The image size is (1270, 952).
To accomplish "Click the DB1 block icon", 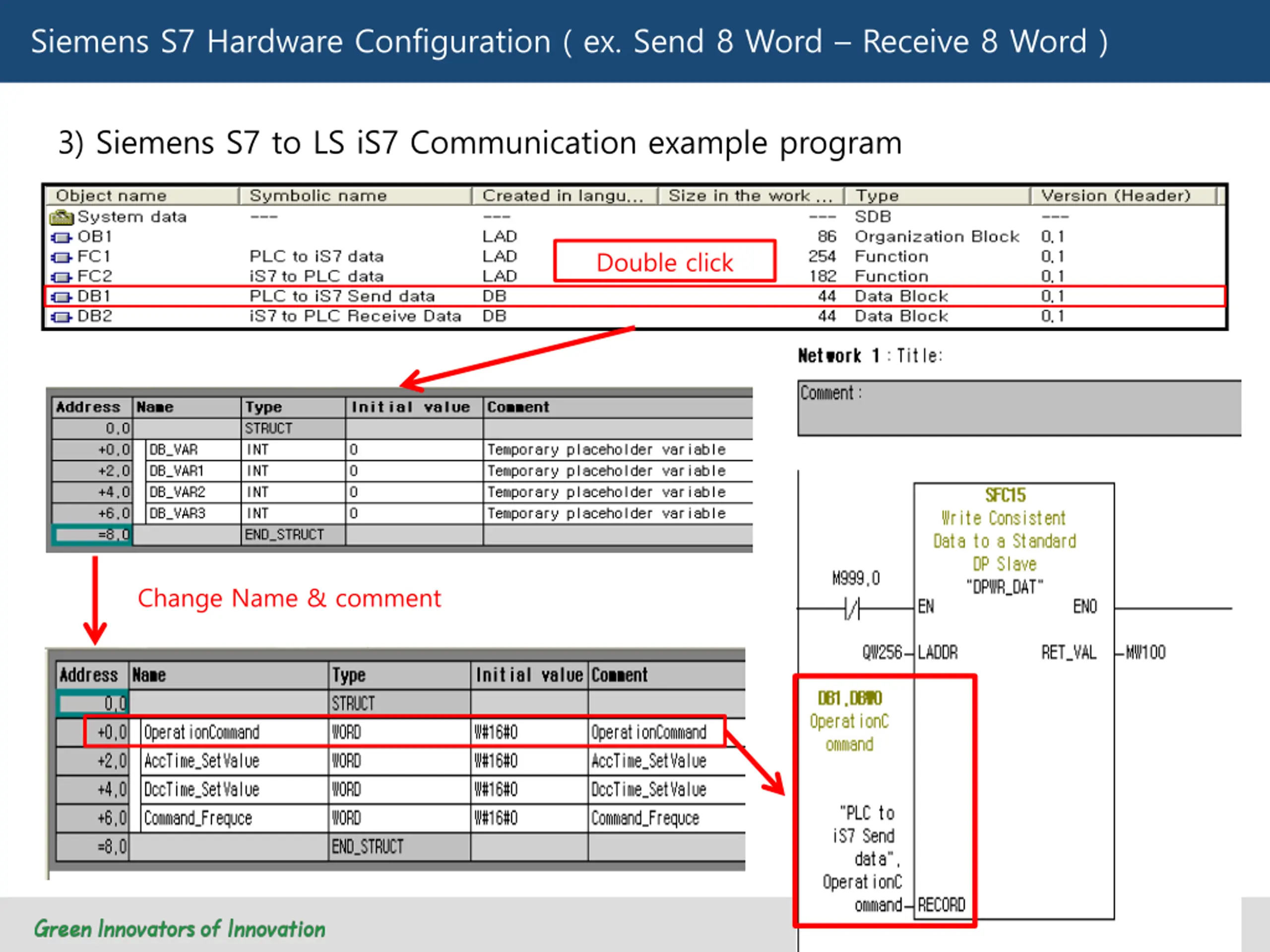I will pyautogui.click(x=62, y=297).
